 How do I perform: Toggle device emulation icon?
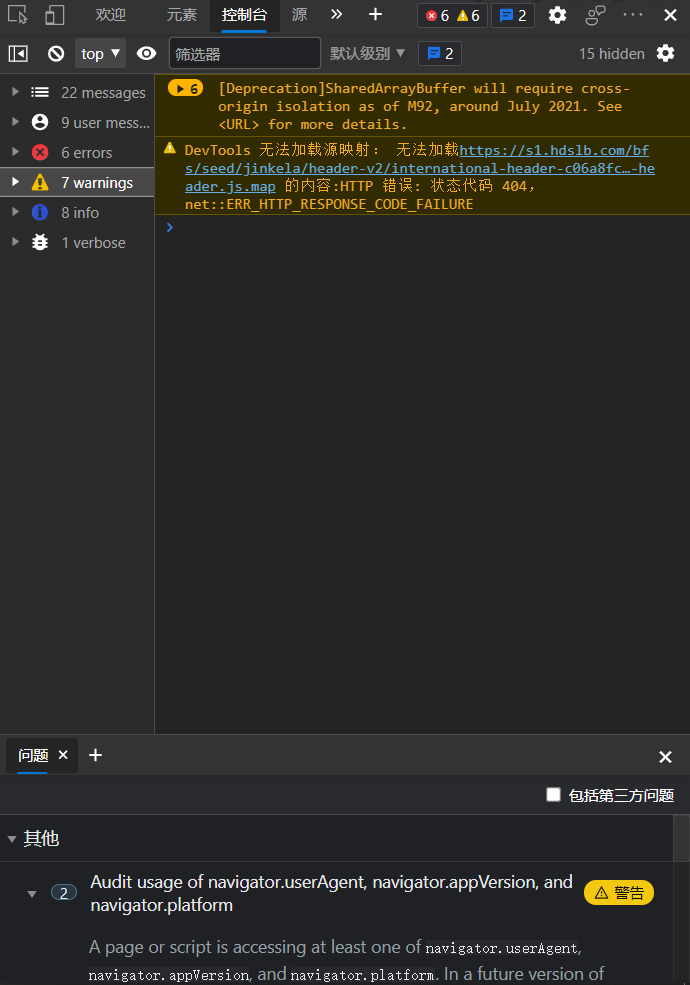pyautogui.click(x=55, y=14)
